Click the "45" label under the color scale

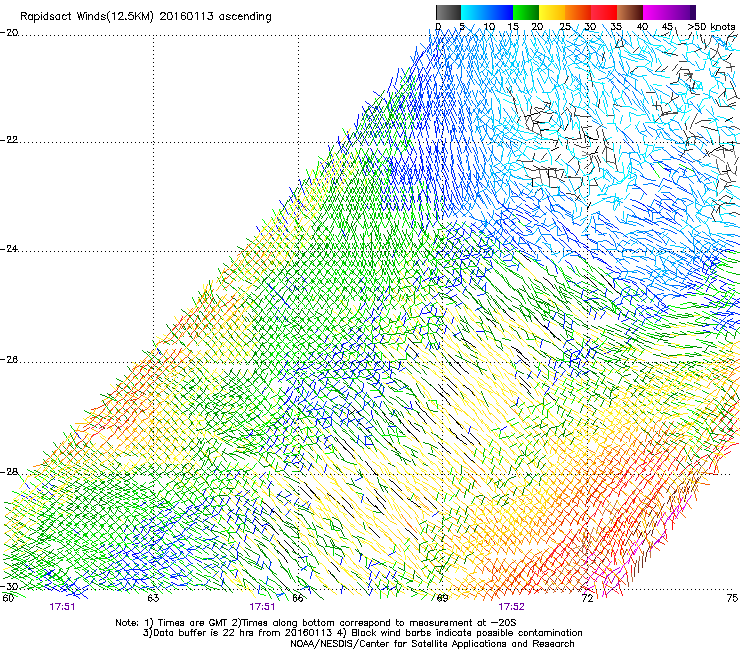coord(667,26)
